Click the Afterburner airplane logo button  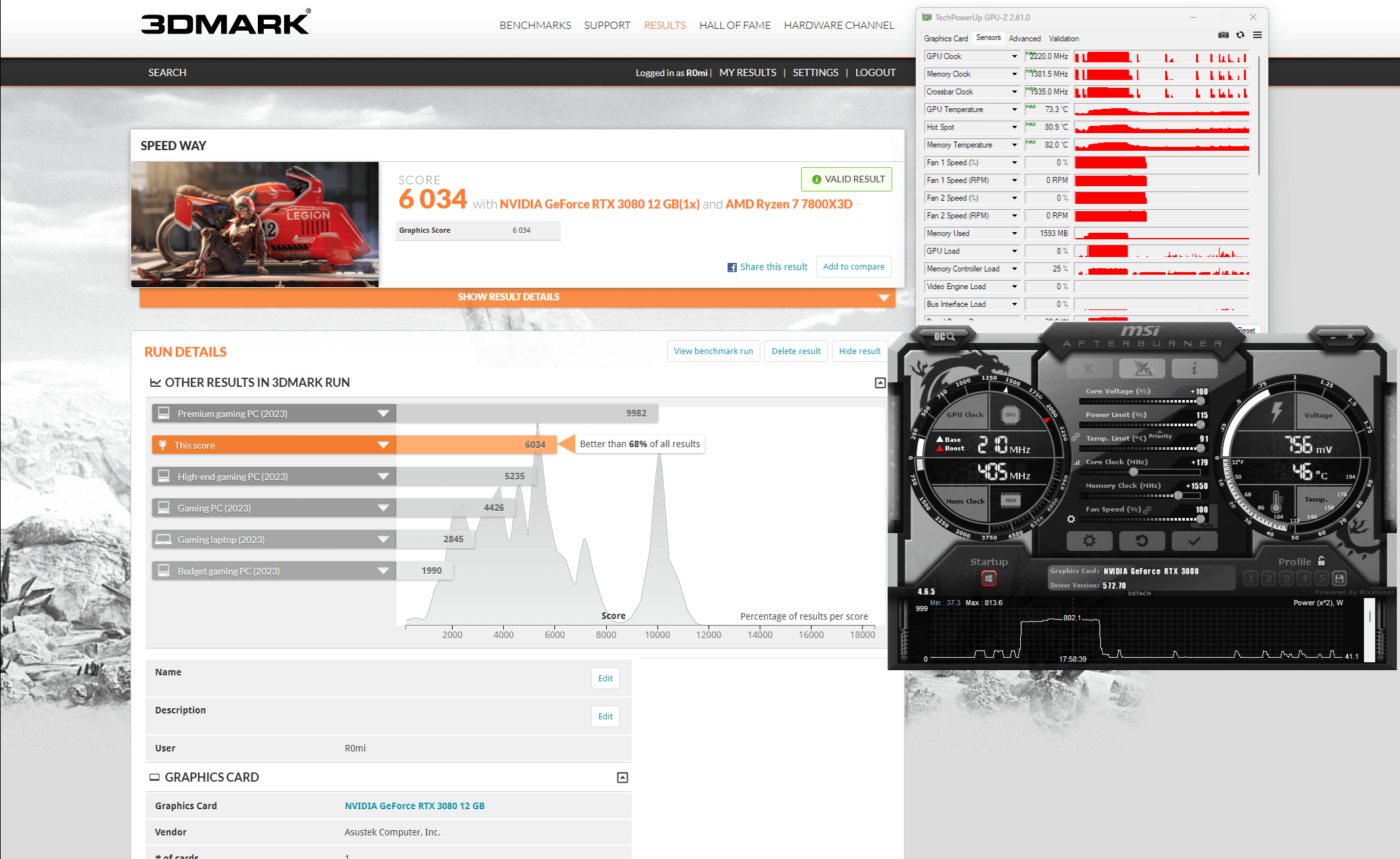1142,369
